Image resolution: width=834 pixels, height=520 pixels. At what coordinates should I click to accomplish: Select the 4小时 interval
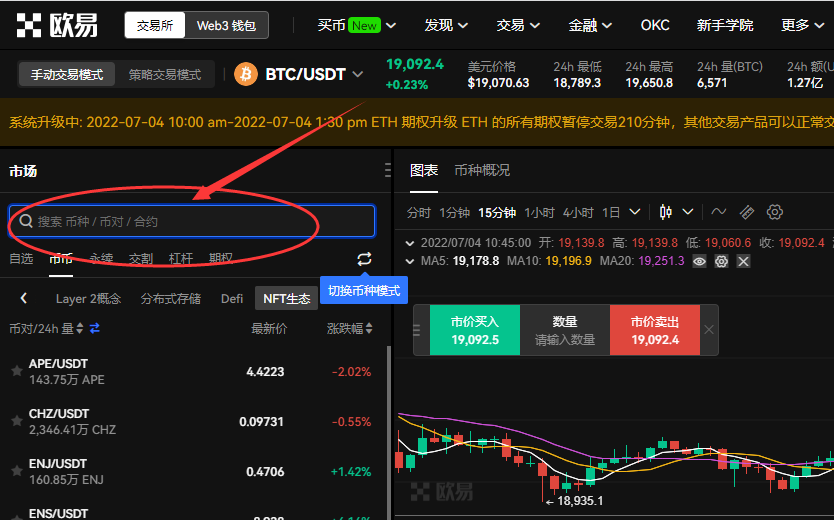pyautogui.click(x=578, y=213)
